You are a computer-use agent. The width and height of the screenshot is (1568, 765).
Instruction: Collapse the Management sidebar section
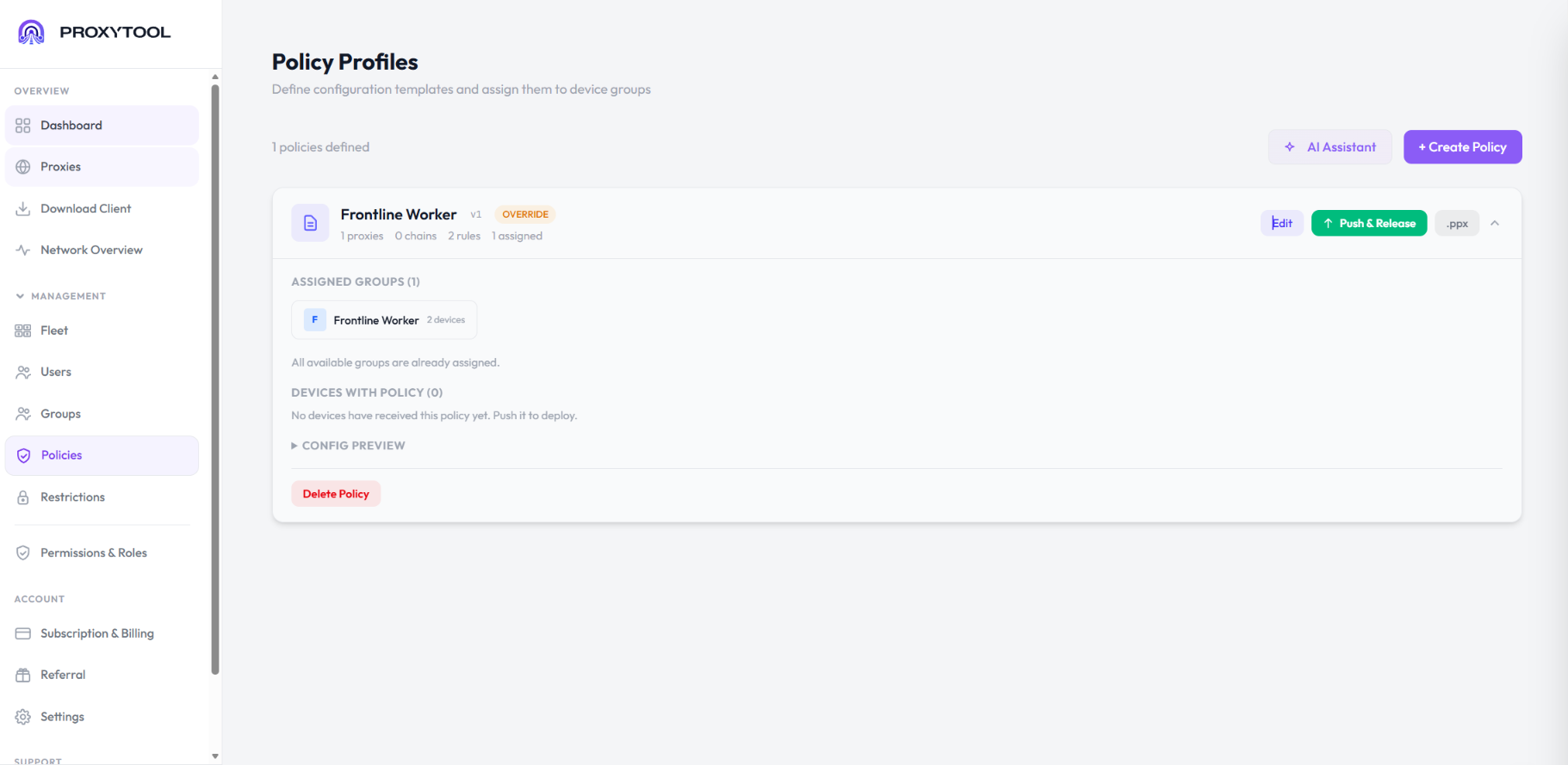(x=60, y=296)
